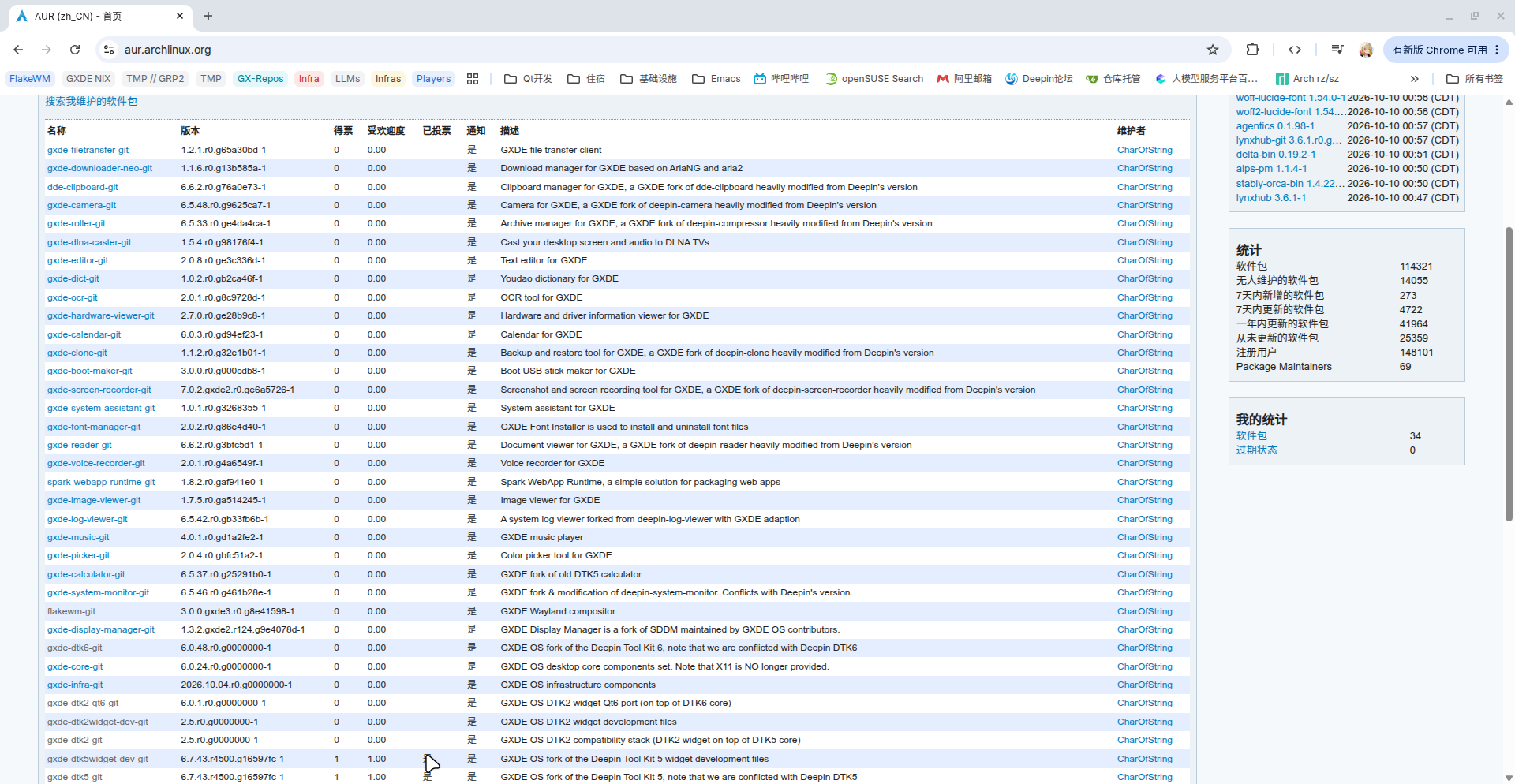View site information icon in address bar
This screenshot has height=784, width=1515.
tap(109, 50)
